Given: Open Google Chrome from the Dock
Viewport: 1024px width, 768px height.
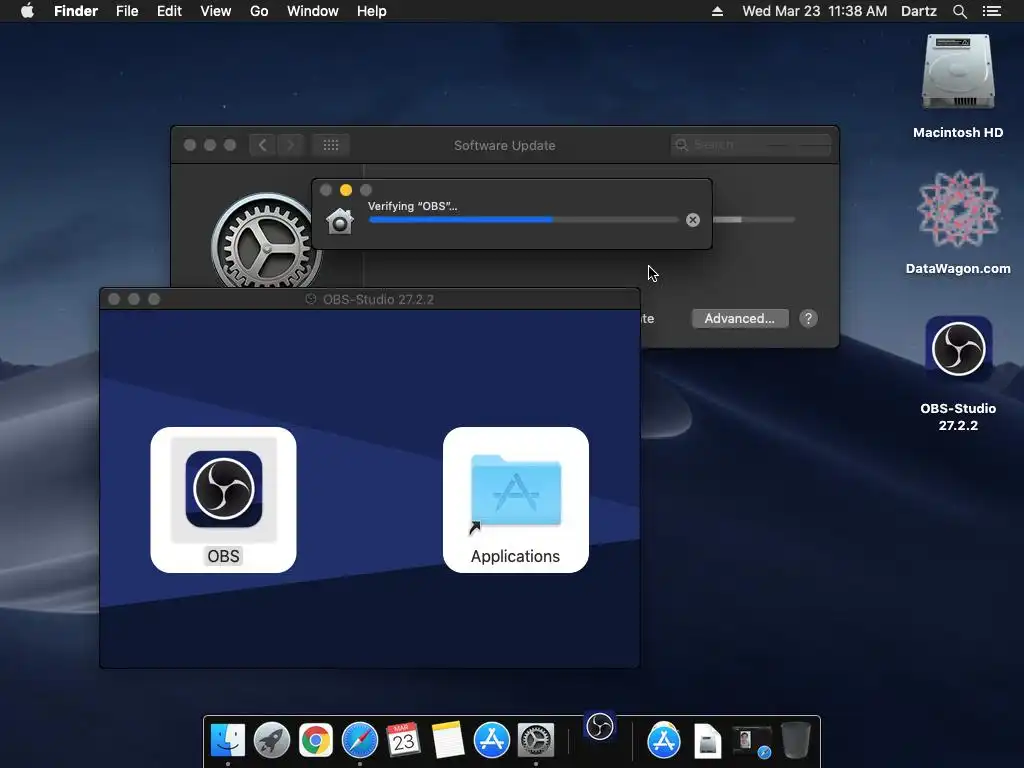Looking at the screenshot, I should (315, 740).
